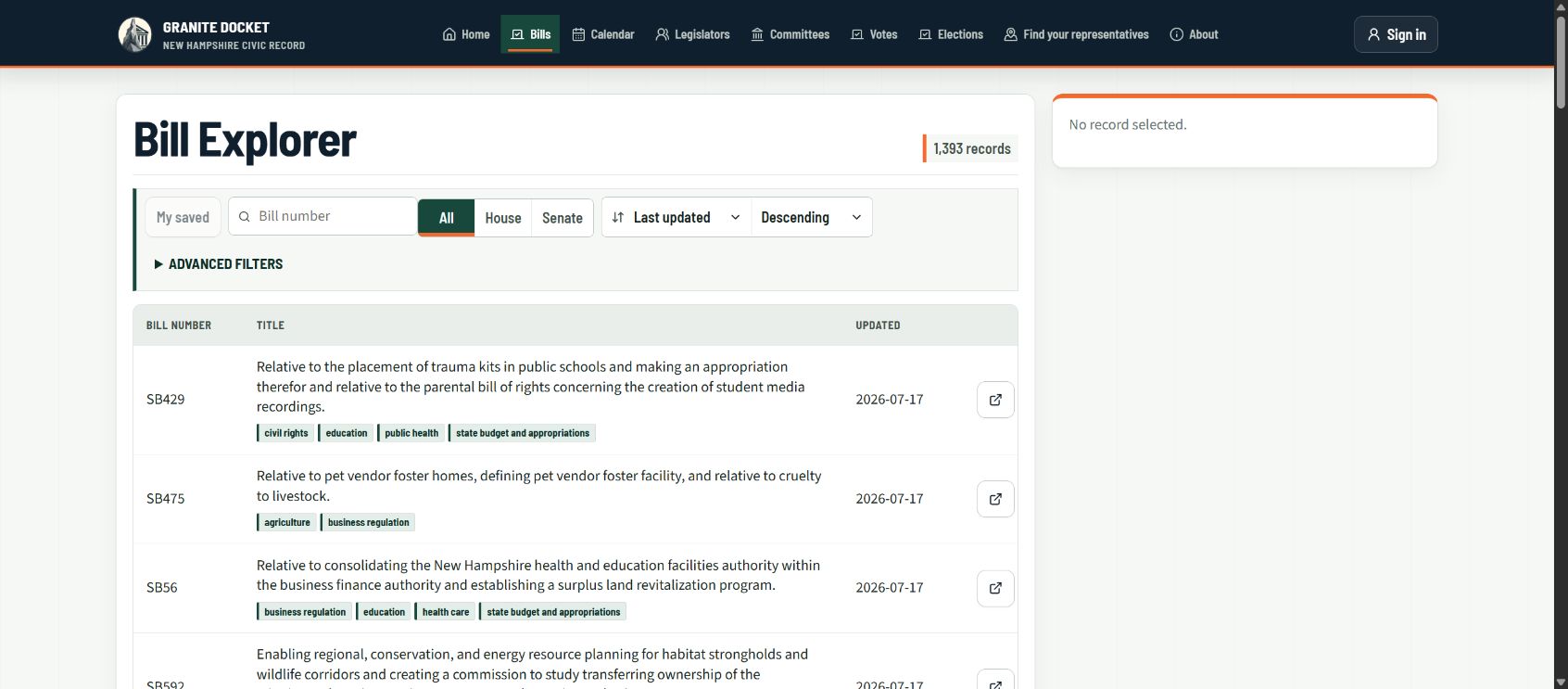Click the civil rights tag on SB429
This screenshot has height=689, width=1568.
(x=285, y=433)
